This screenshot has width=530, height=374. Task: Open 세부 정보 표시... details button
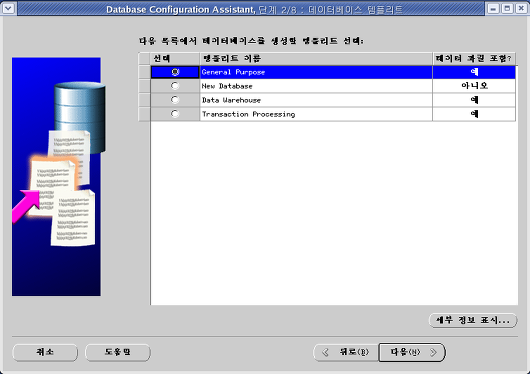[x=473, y=320]
